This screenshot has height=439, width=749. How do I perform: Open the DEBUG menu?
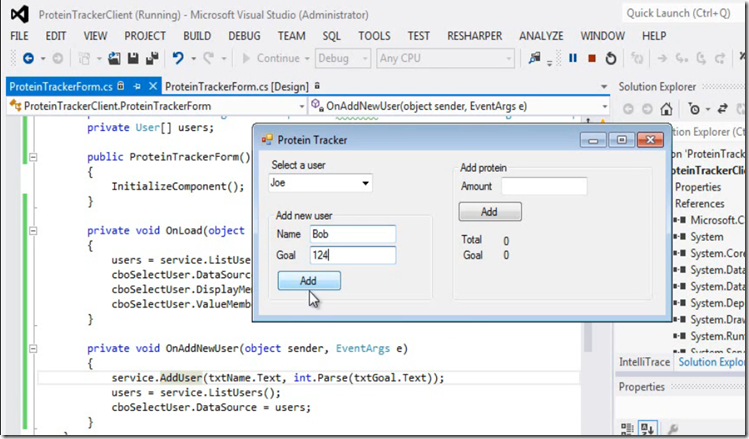click(244, 36)
